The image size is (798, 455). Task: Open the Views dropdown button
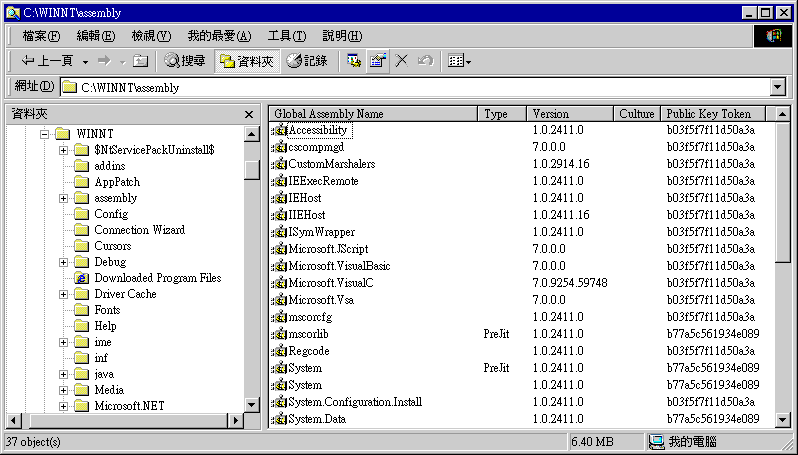pyautogui.click(x=459, y=61)
